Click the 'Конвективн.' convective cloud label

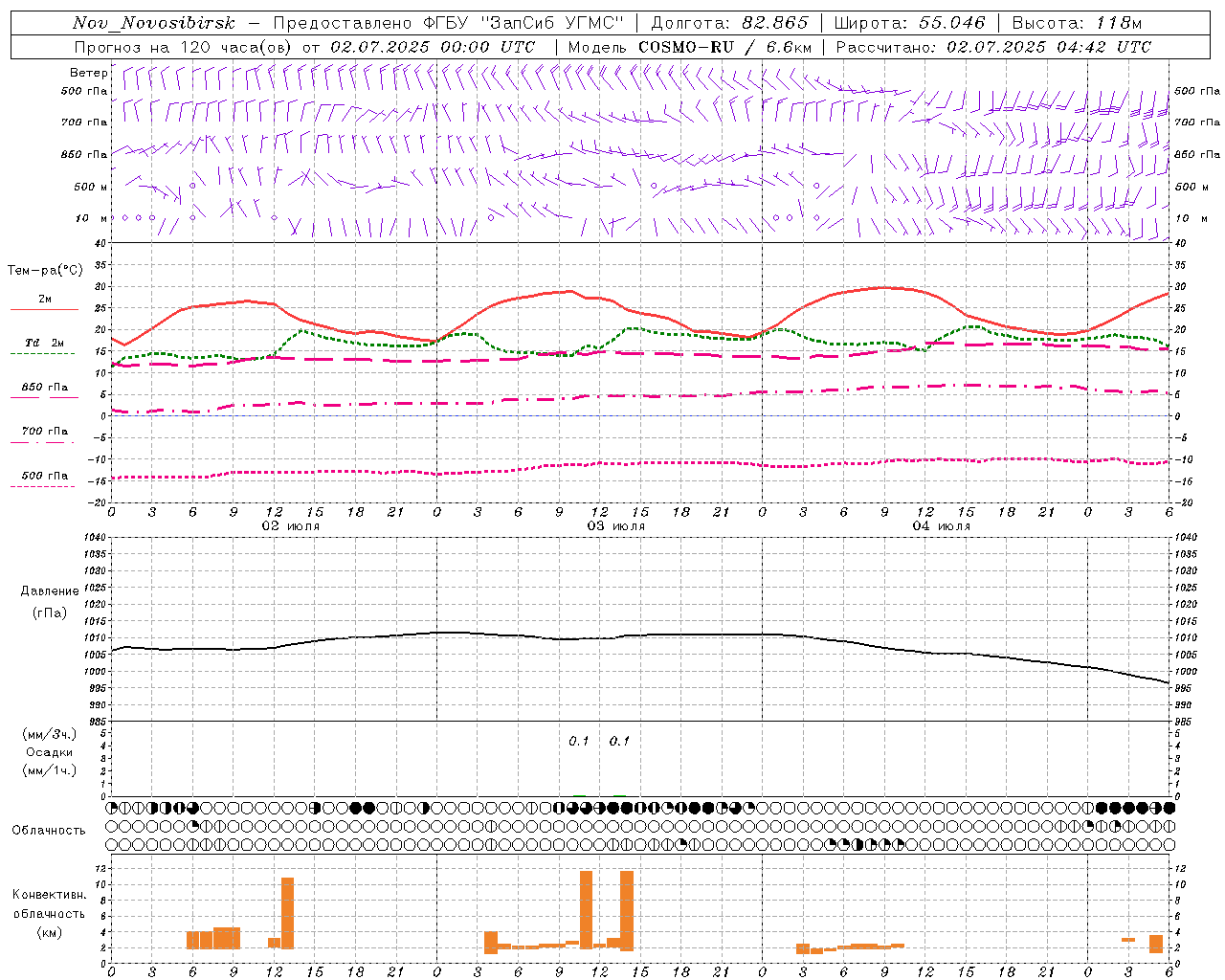[x=49, y=895]
